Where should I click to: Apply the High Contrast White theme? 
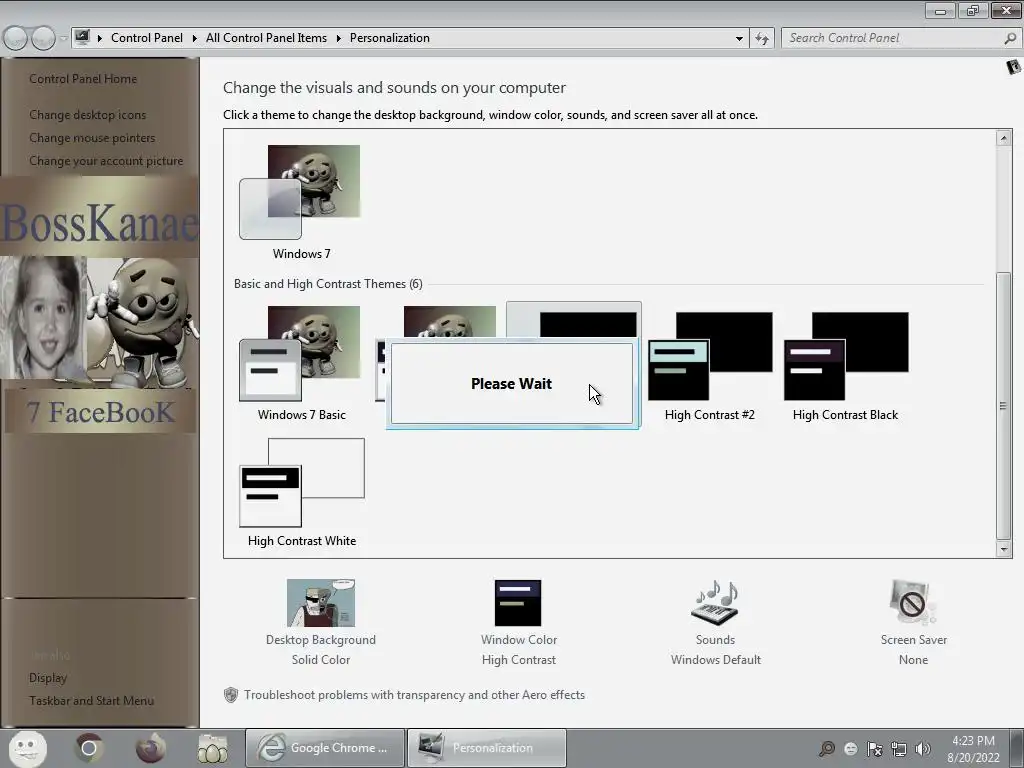(x=302, y=483)
